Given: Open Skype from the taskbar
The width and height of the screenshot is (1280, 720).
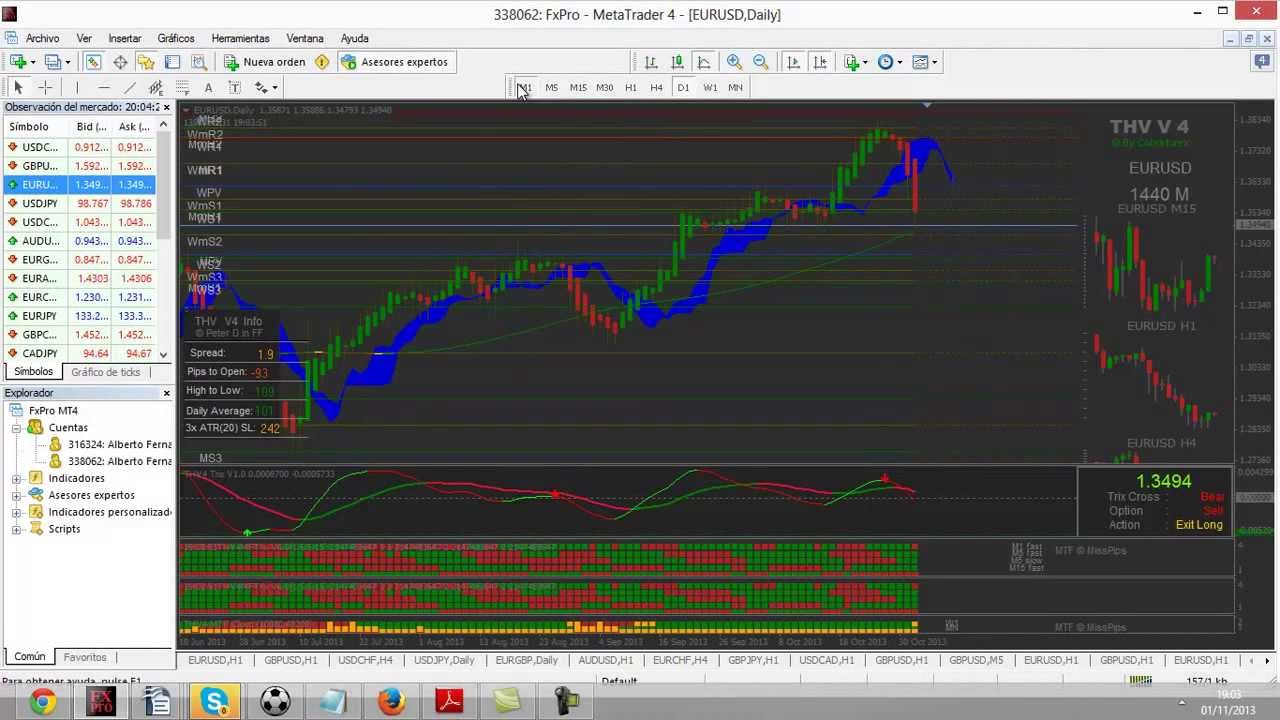Looking at the screenshot, I should (215, 702).
